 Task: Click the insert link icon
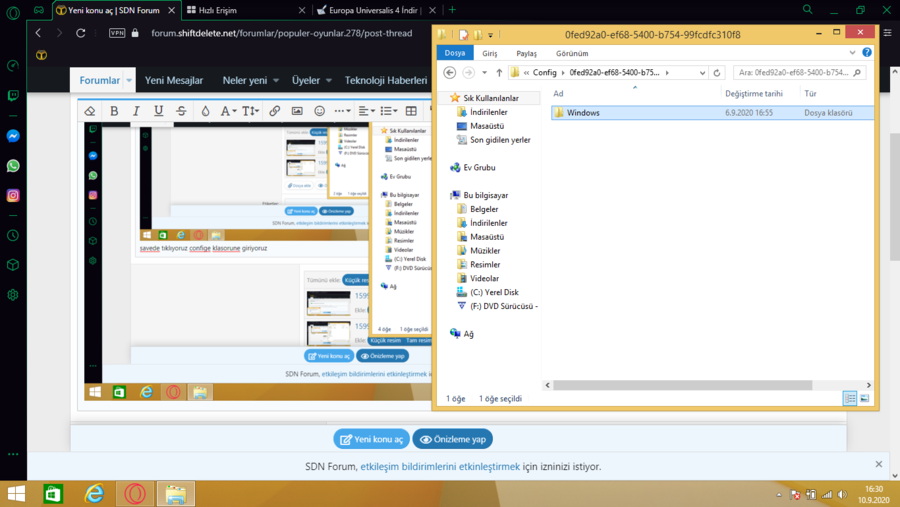click(274, 111)
